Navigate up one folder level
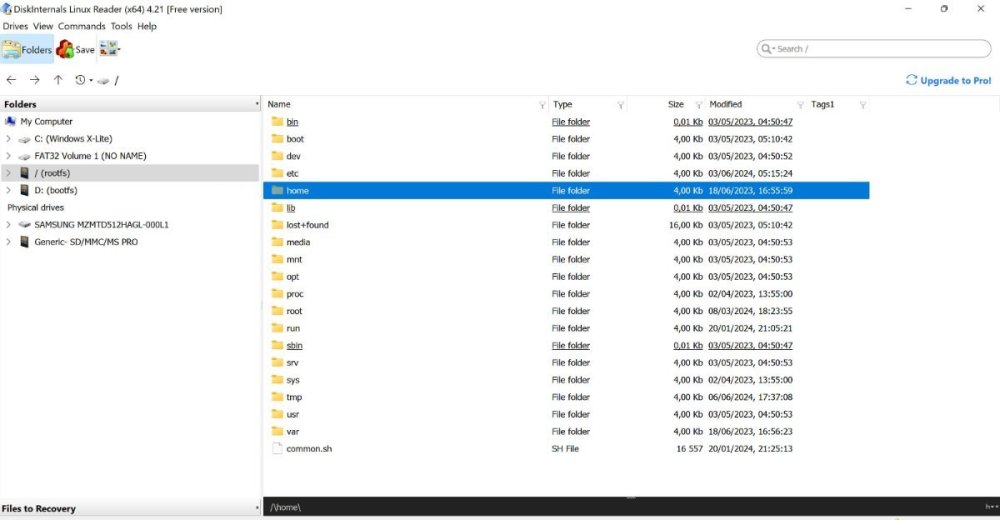The image size is (1000, 520). (58, 80)
